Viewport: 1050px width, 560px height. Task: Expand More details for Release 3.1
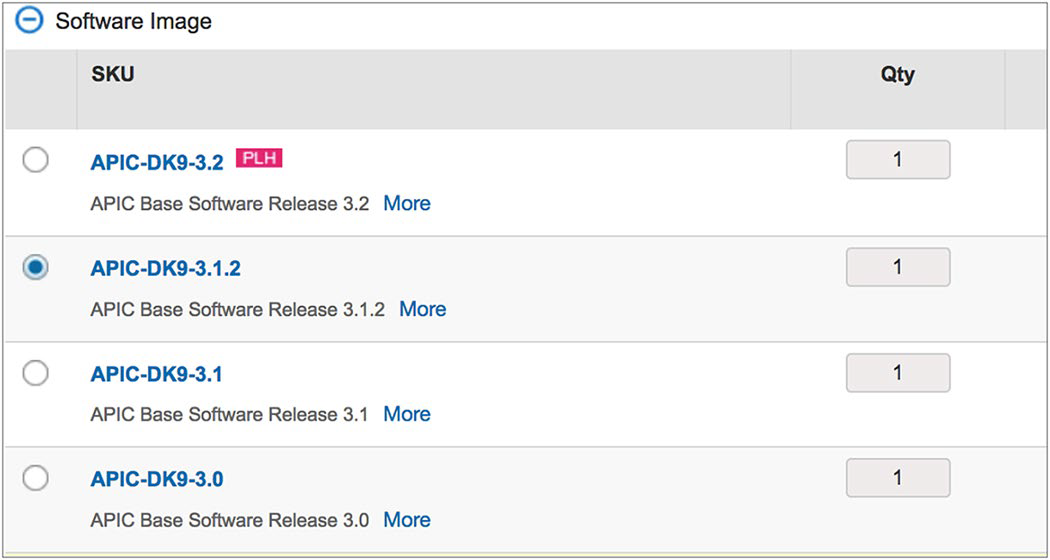[407, 414]
